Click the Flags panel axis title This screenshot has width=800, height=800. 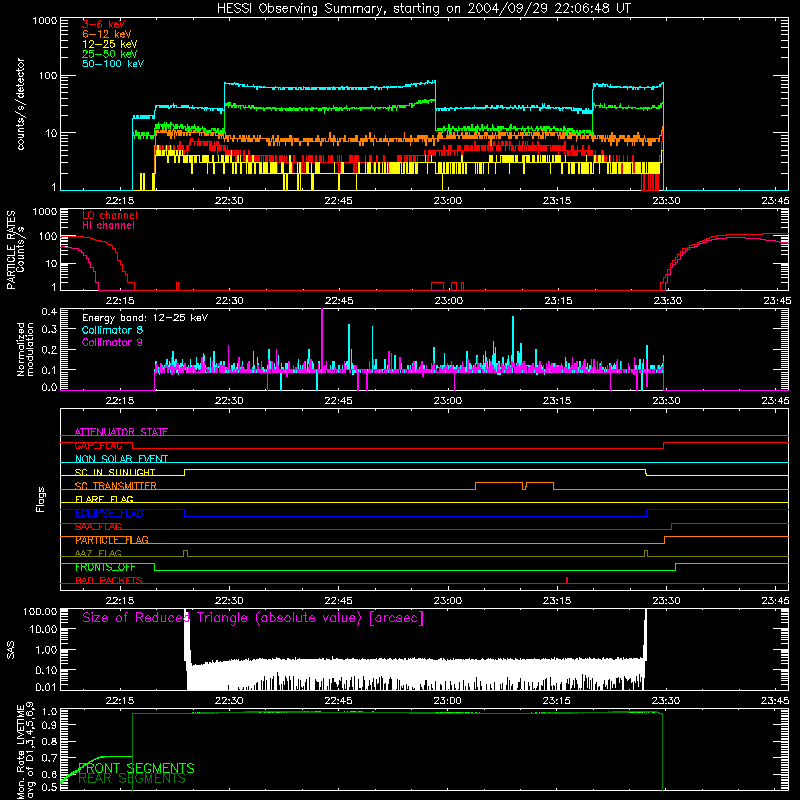[40, 499]
